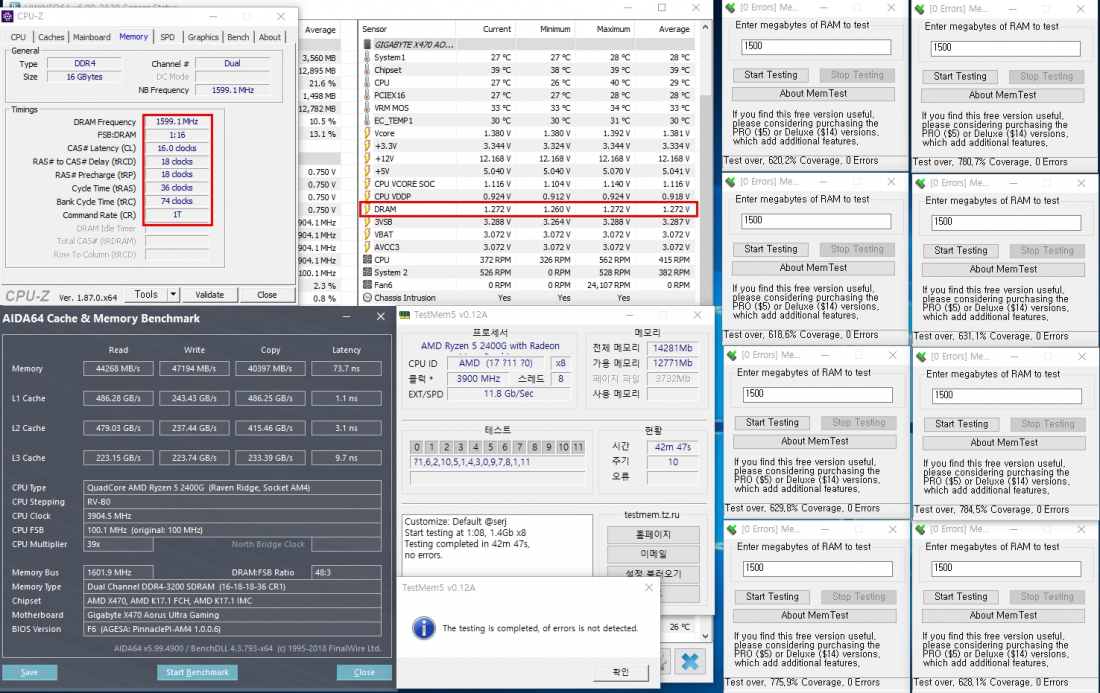Open the About tab in CPU-Z
Image resolution: width=1100 pixels, height=693 pixels.
click(x=269, y=37)
